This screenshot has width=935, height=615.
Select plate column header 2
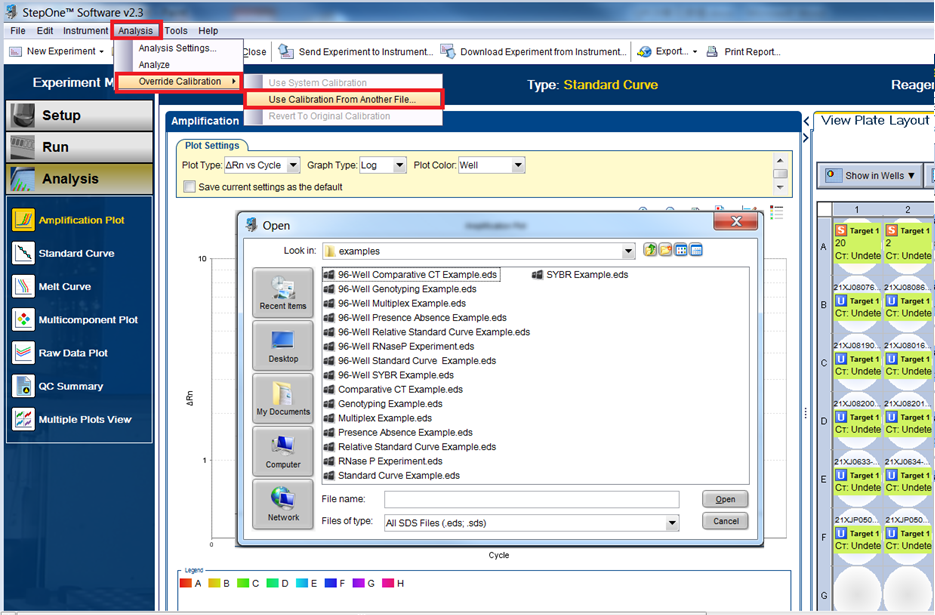[x=908, y=209]
